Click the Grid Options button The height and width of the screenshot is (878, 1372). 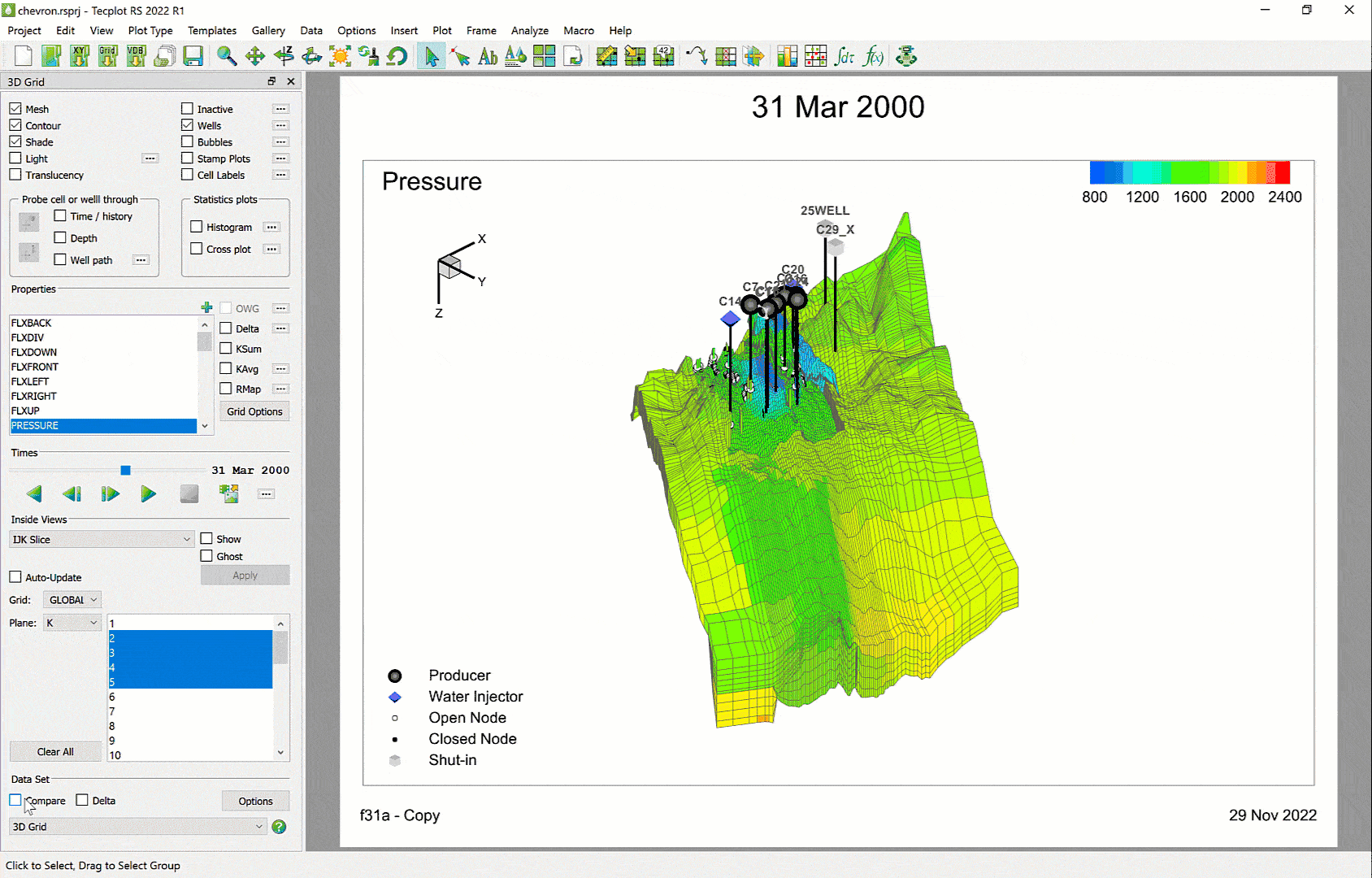pos(254,411)
